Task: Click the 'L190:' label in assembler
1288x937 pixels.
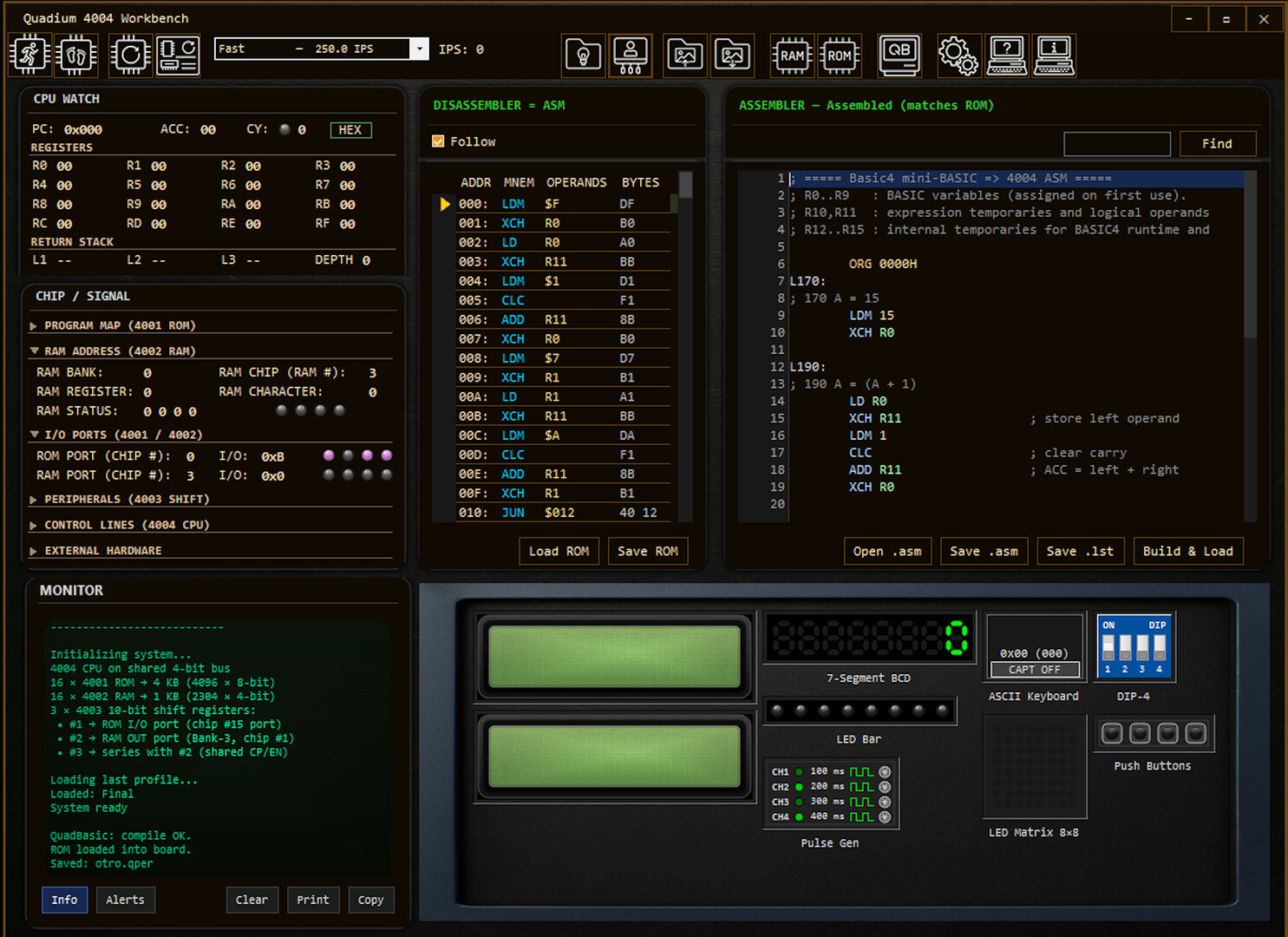Action: pos(807,367)
